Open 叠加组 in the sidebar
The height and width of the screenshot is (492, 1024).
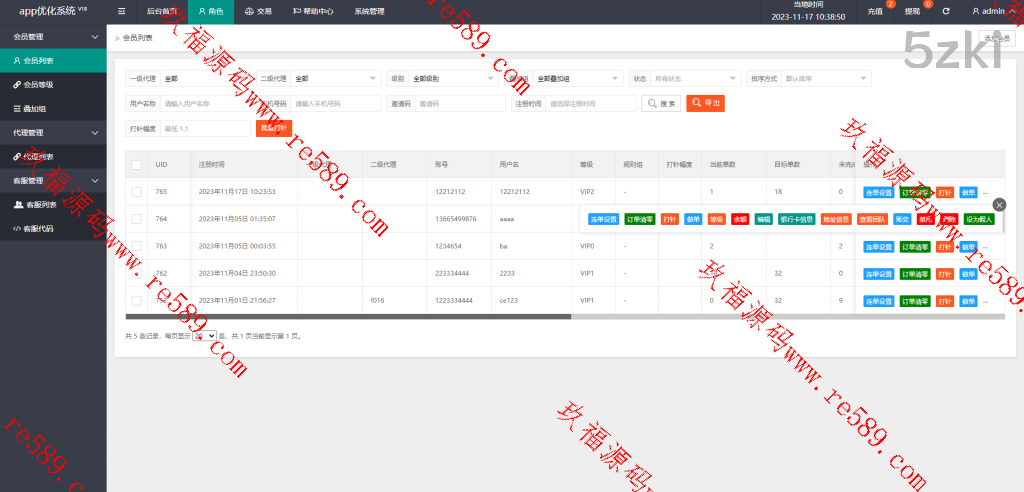tap(38, 108)
